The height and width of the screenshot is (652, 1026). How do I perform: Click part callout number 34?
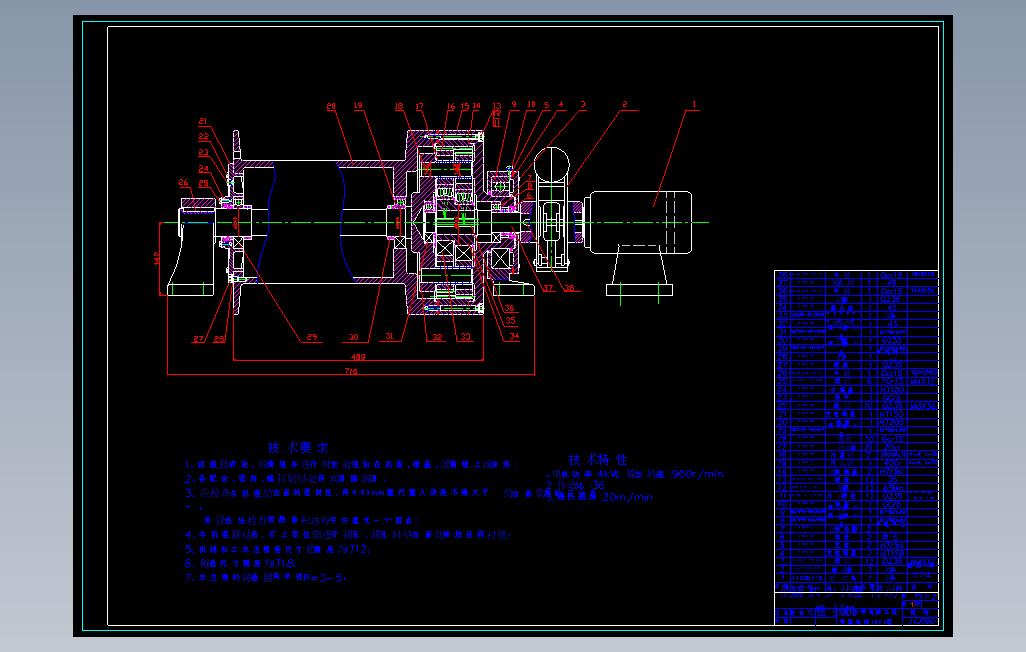click(514, 336)
